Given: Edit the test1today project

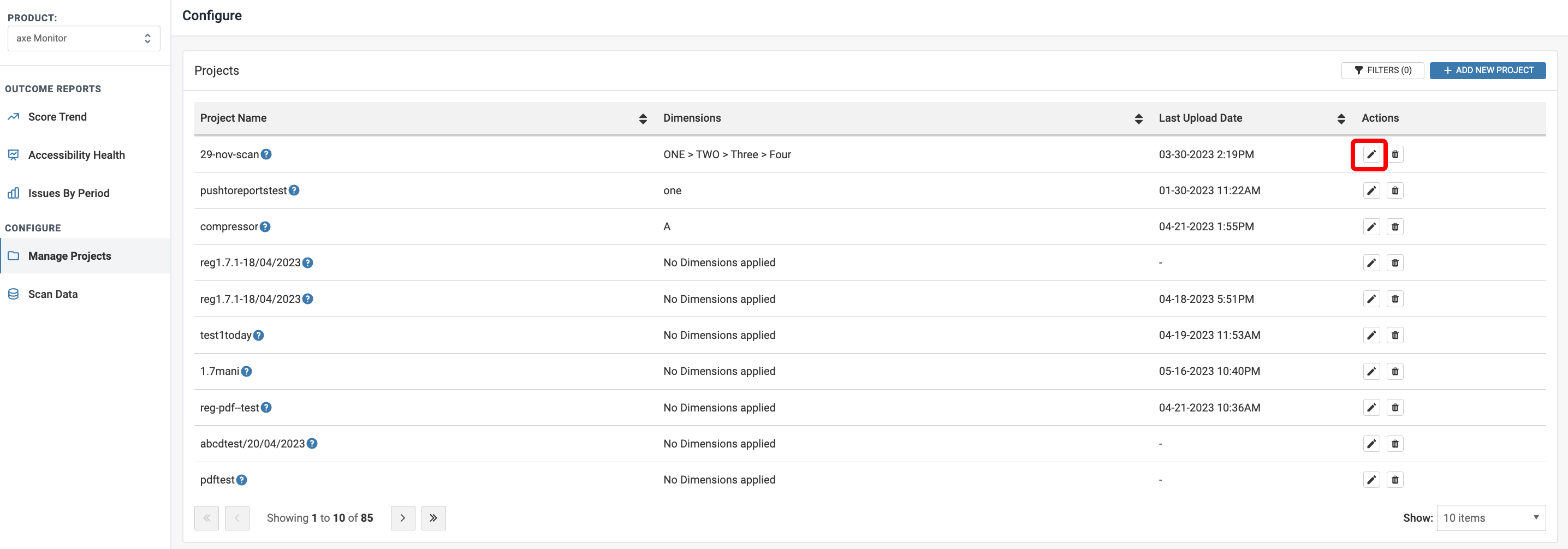Looking at the screenshot, I should (1371, 336).
